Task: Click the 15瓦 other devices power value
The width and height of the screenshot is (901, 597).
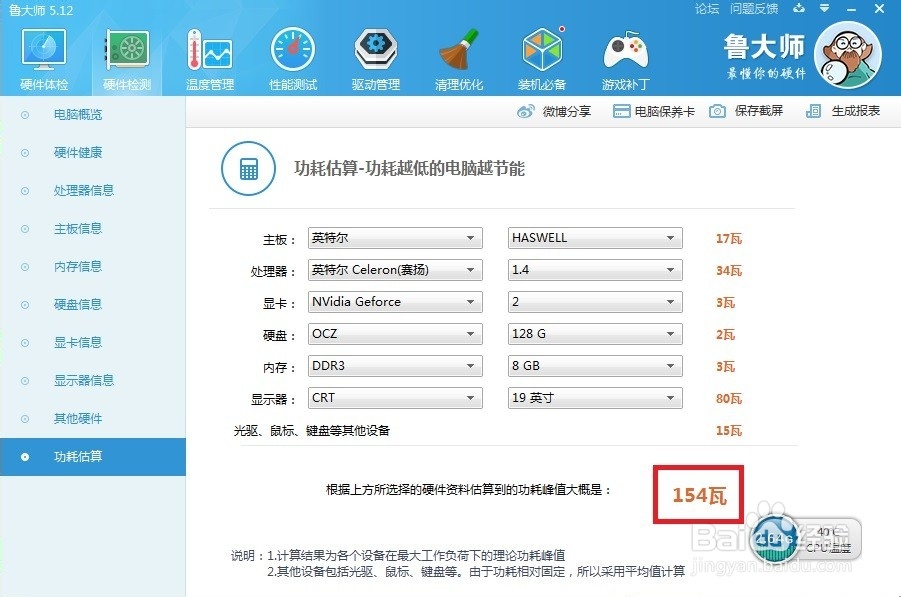Action: pyautogui.click(x=729, y=430)
